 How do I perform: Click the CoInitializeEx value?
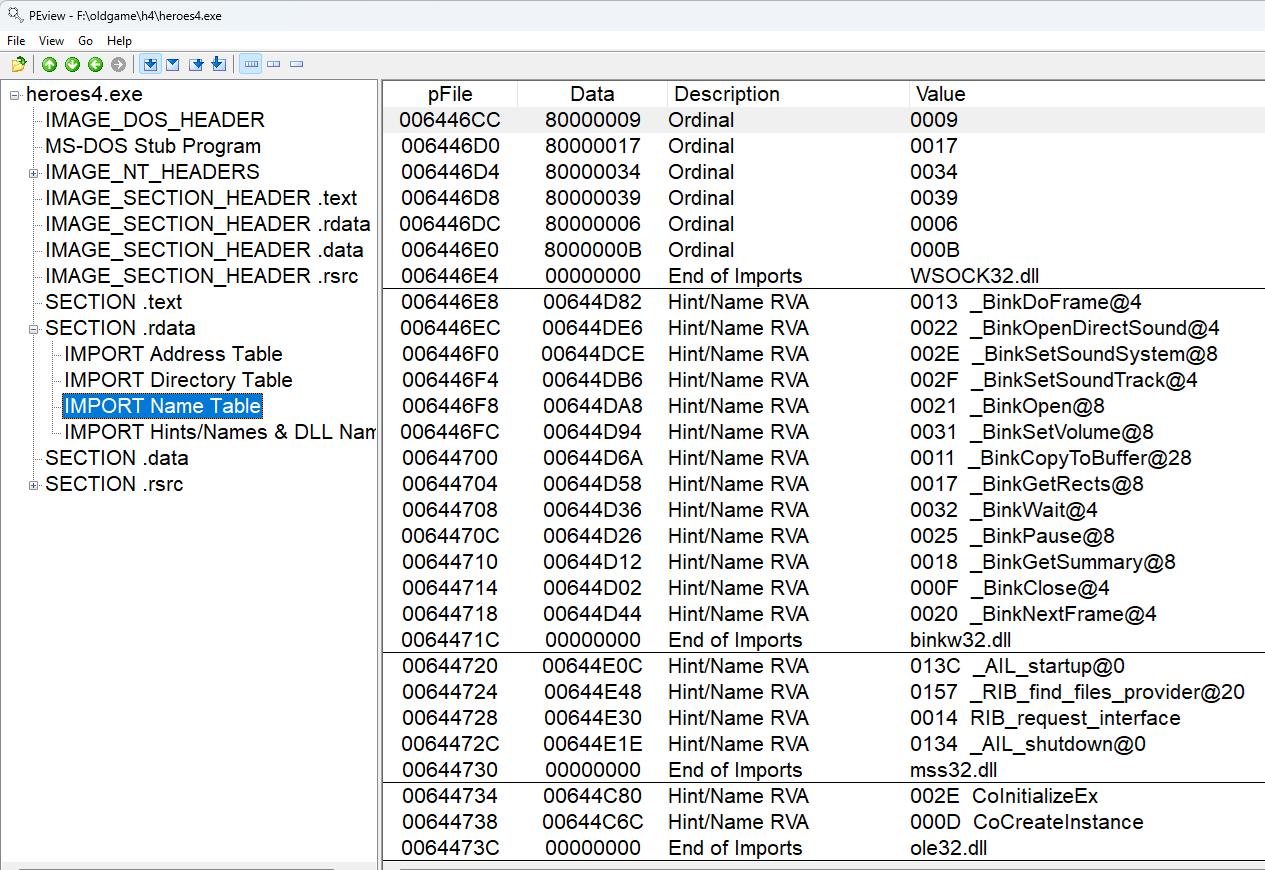pyautogui.click(x=1035, y=796)
